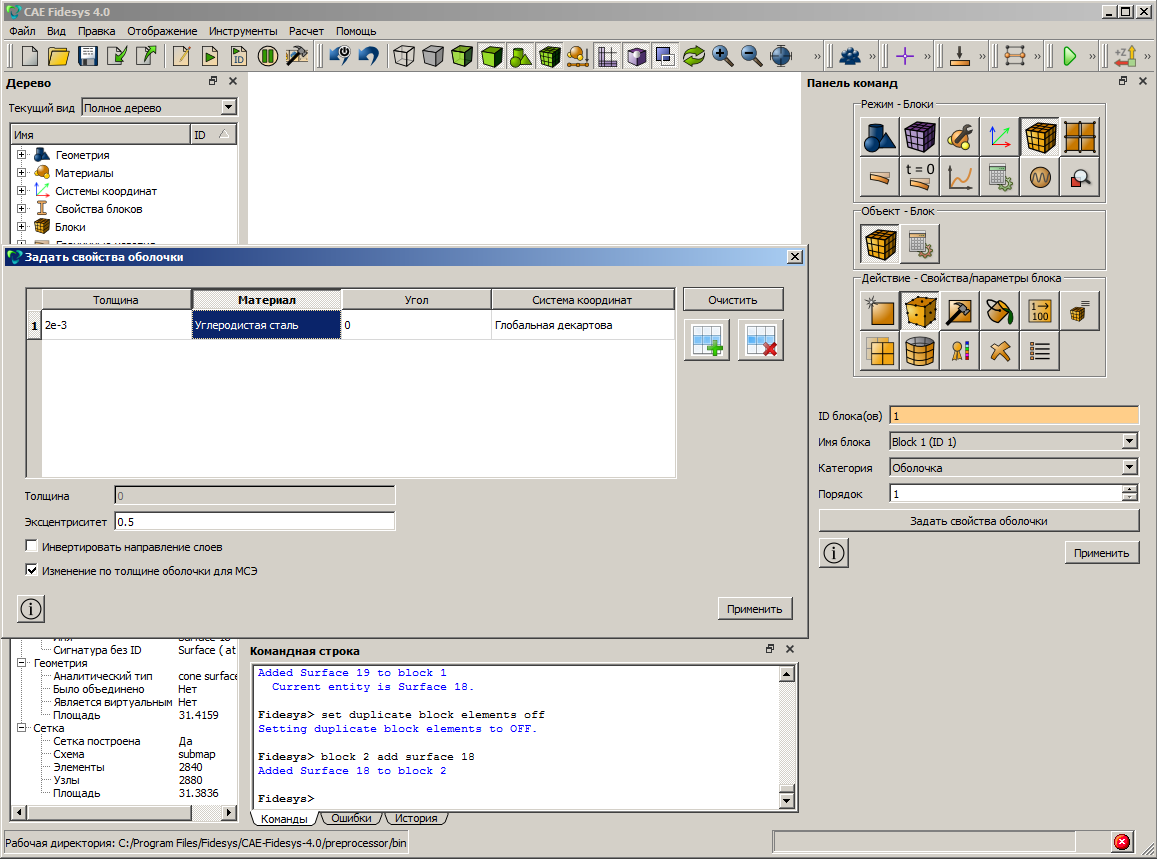
Task: Uncheck 'Изменение по толщине оболочки для МСЭ'
Action: point(32,570)
